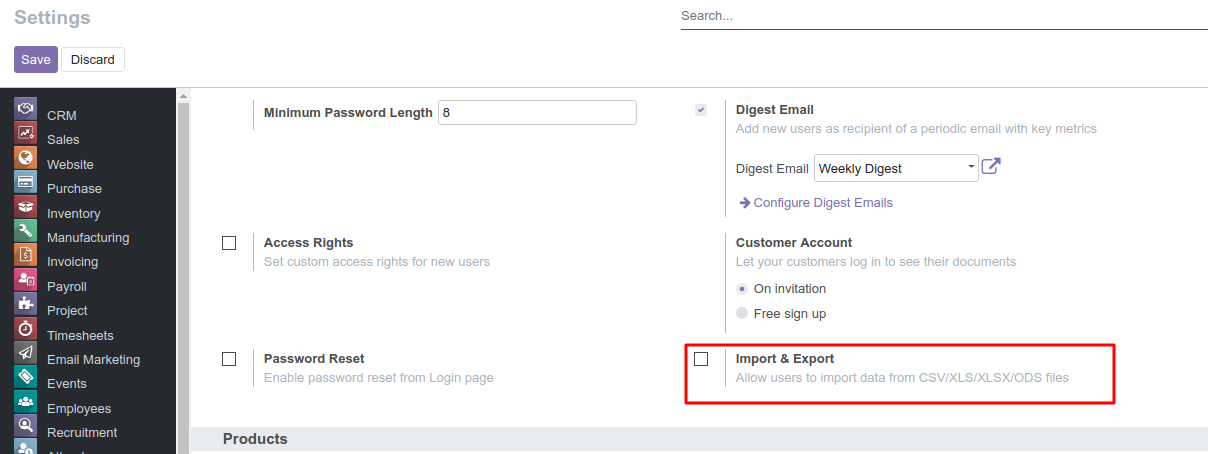Click the CRM handshake icon in sidebar
1208x454 pixels.
pos(25,108)
